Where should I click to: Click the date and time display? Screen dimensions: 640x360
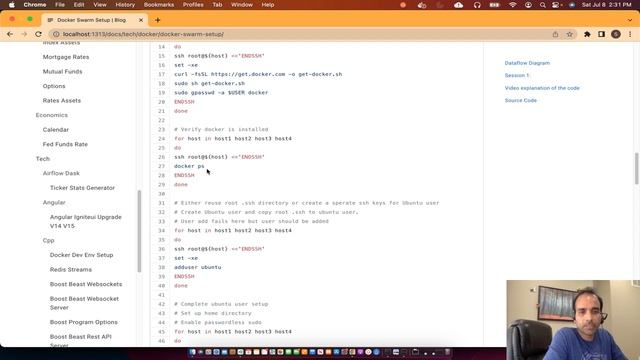click(x=607, y=5)
